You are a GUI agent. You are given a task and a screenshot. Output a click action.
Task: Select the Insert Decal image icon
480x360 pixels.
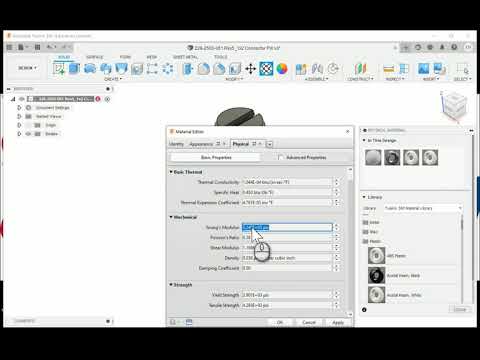[423, 69]
